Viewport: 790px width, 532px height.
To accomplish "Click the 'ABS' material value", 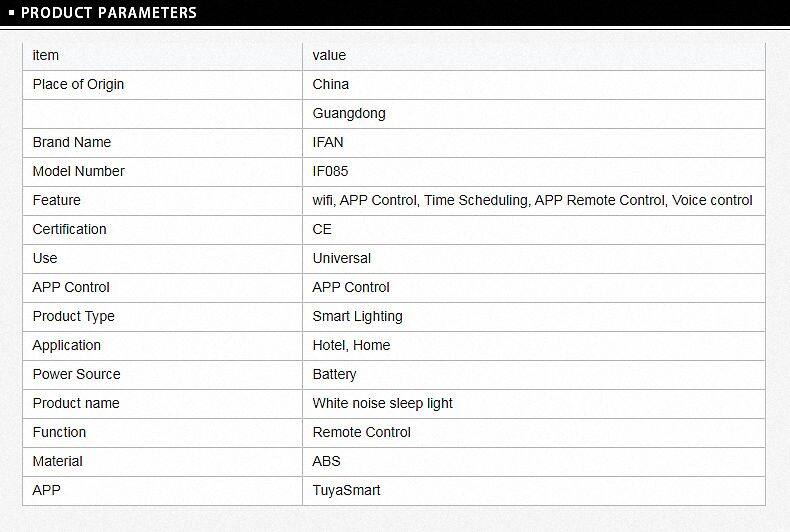I will click(326, 461).
